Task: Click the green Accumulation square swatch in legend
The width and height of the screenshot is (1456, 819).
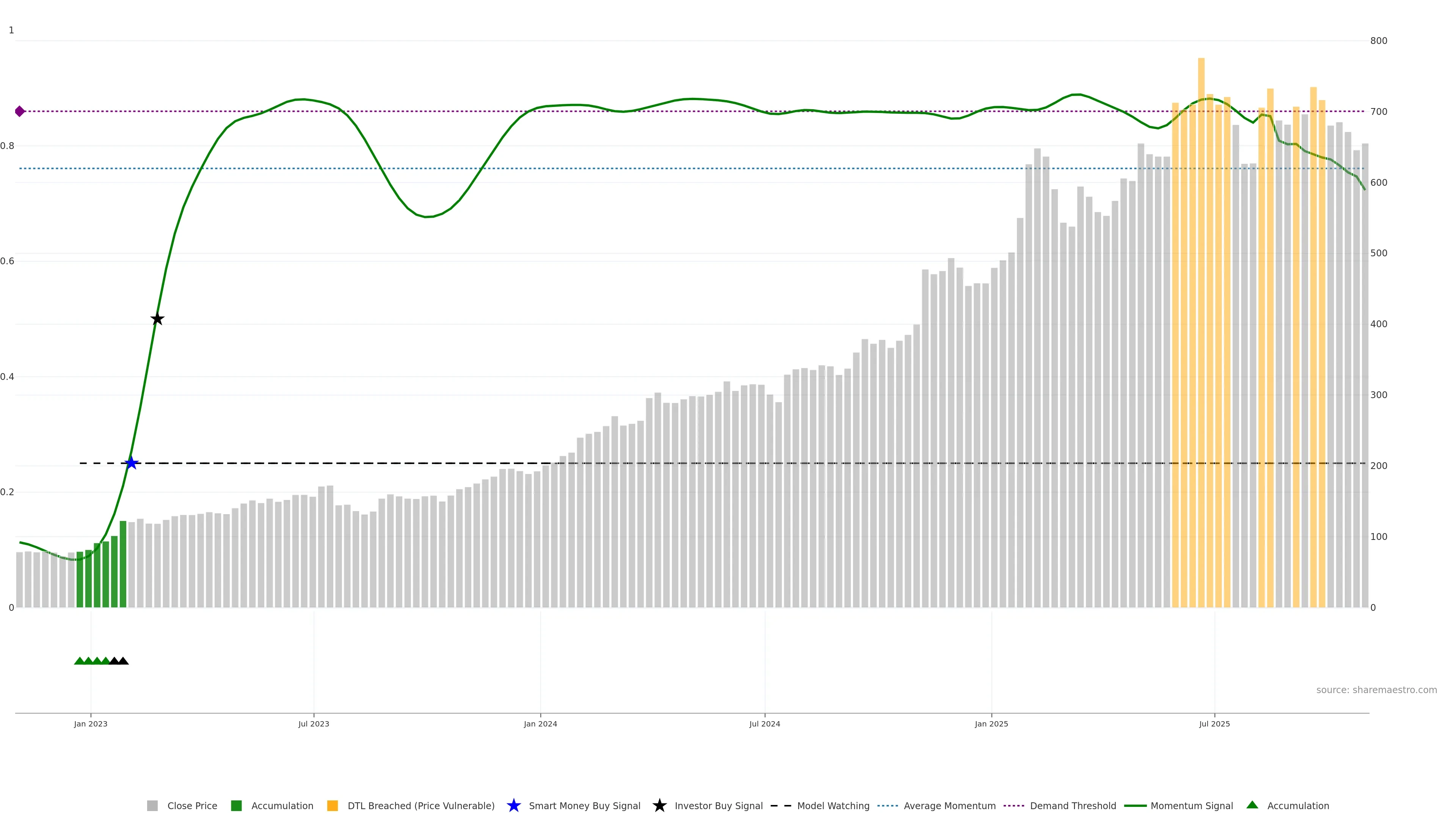Action: point(236,805)
